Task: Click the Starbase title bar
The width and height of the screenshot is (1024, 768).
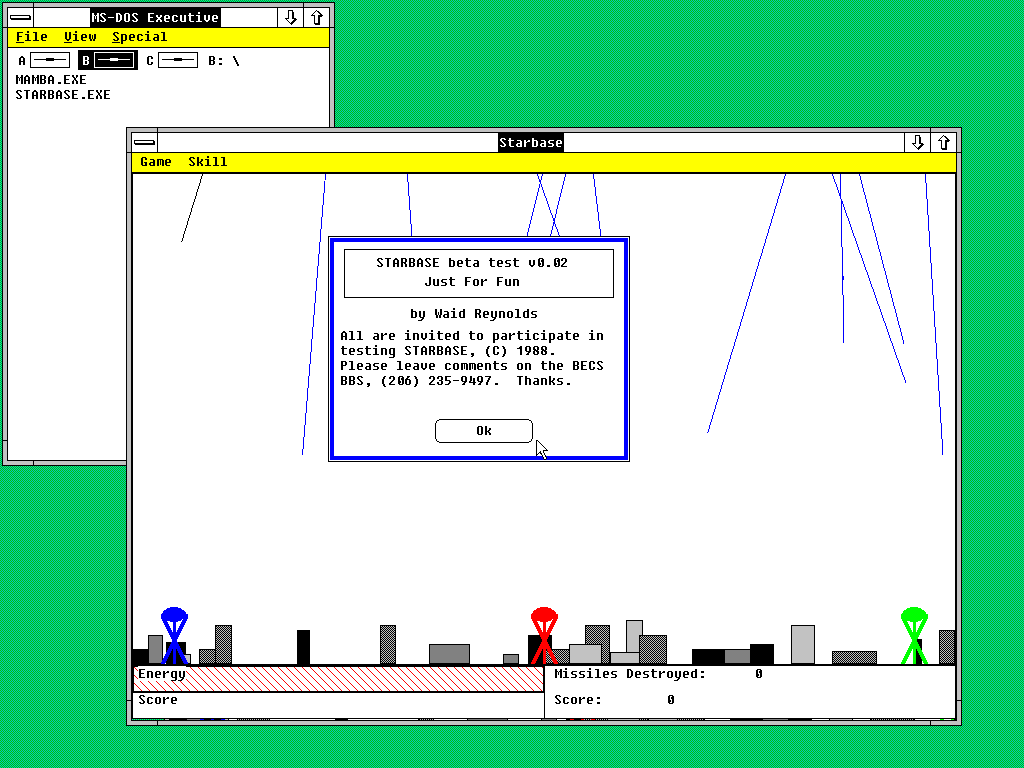Action: [530, 142]
